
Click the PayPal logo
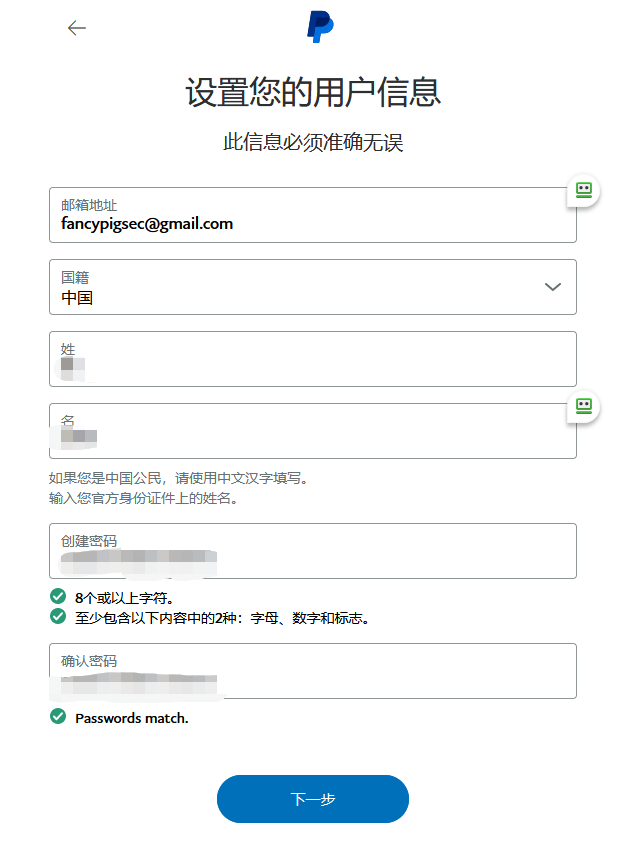pyautogui.click(x=320, y=27)
